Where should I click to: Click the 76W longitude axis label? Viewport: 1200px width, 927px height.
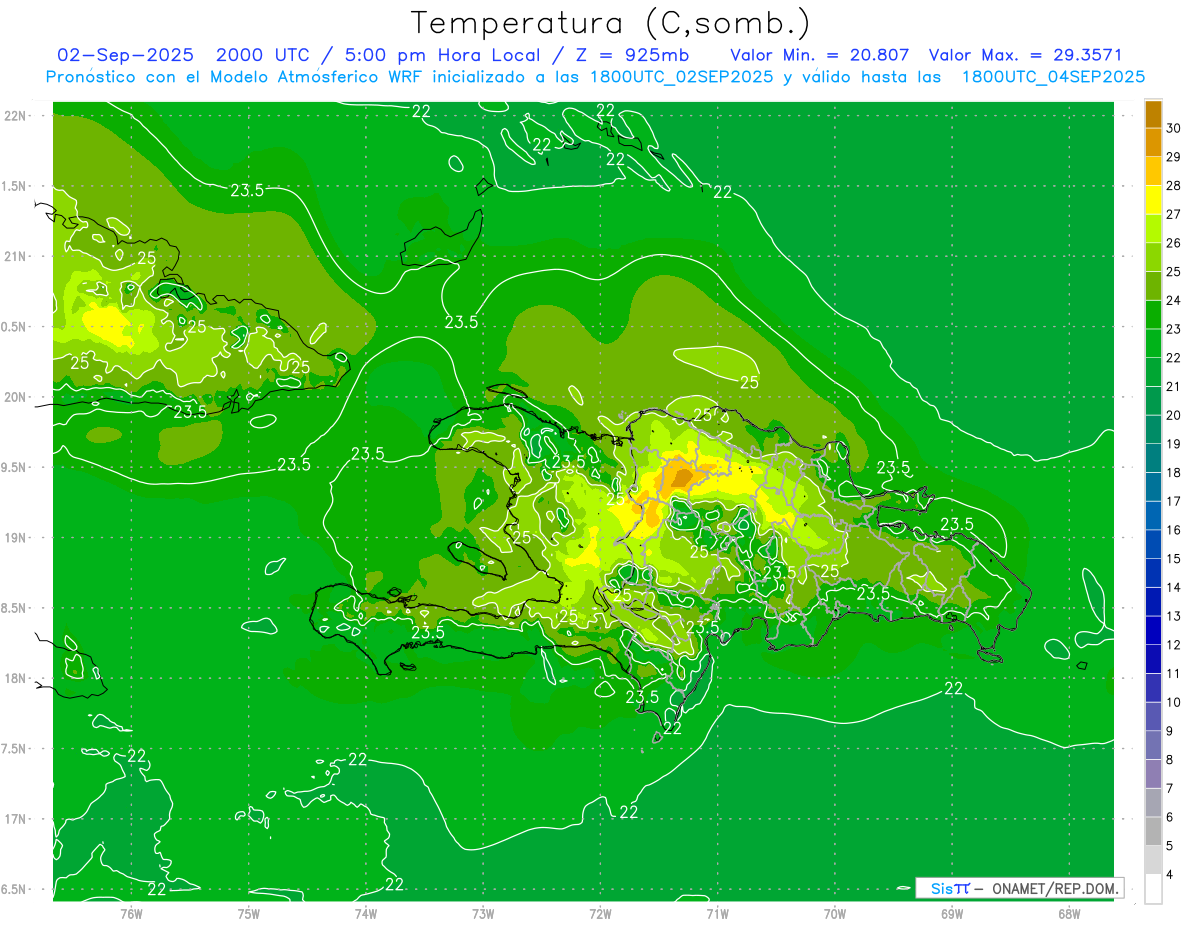coord(131,913)
